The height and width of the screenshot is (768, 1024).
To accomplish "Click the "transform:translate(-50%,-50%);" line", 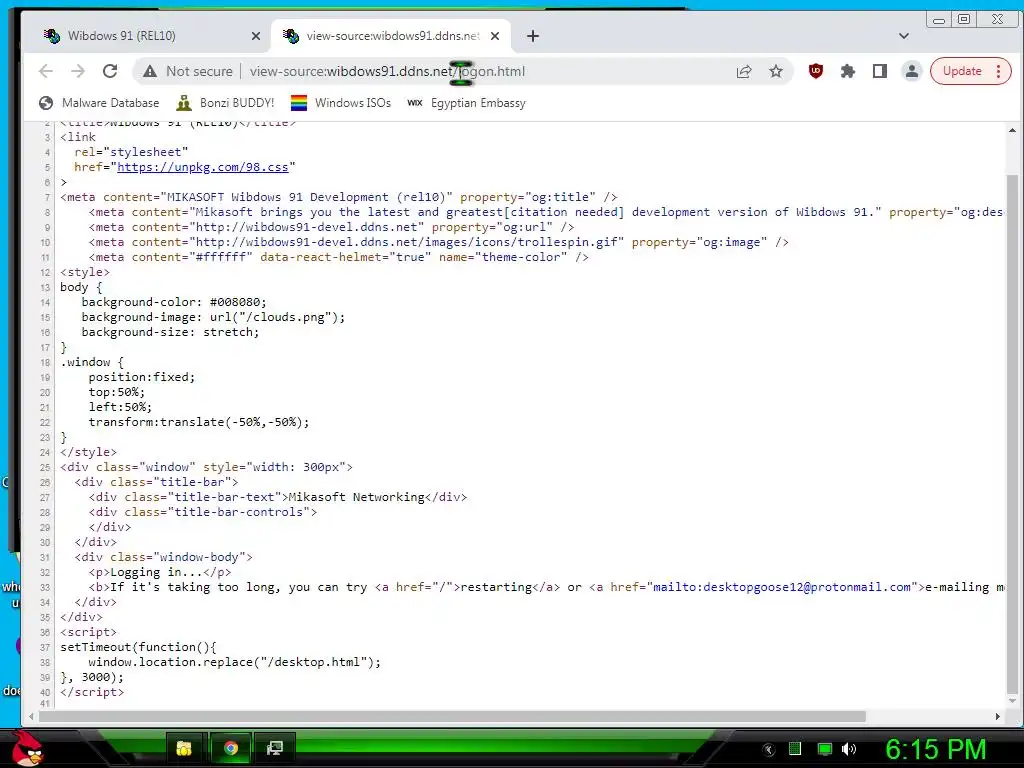I will click(199, 422).
